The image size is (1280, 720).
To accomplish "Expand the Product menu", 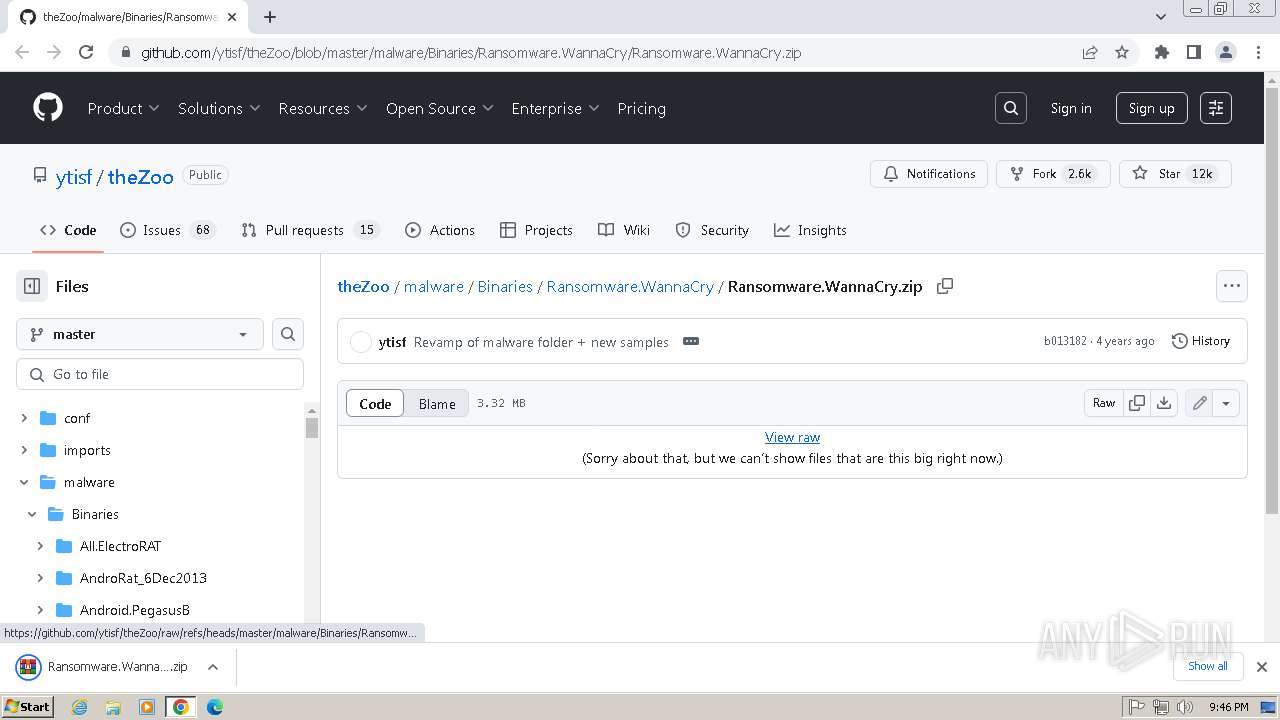I will 123,108.
